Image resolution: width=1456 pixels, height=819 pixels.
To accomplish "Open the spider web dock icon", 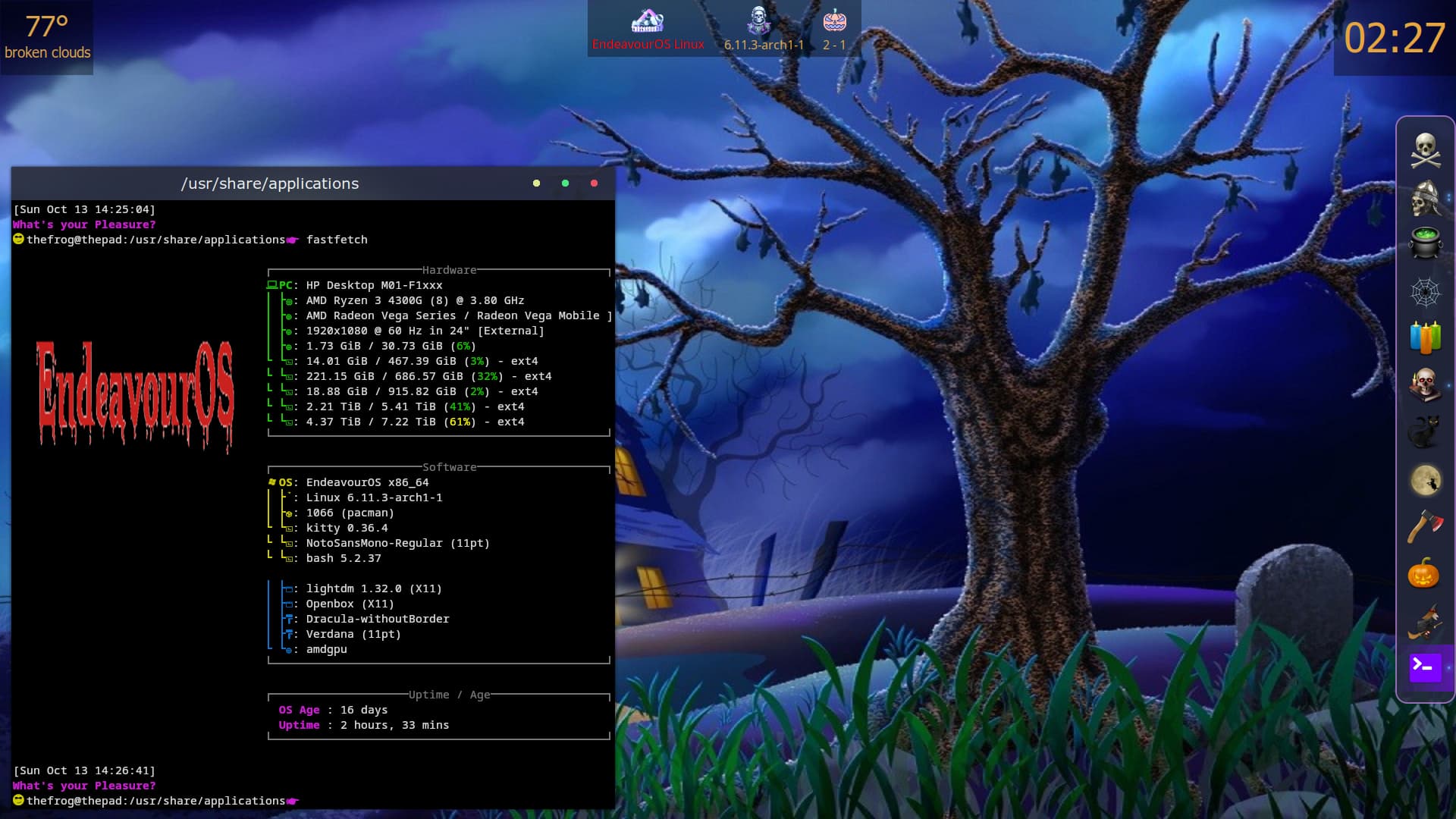I will point(1425,292).
